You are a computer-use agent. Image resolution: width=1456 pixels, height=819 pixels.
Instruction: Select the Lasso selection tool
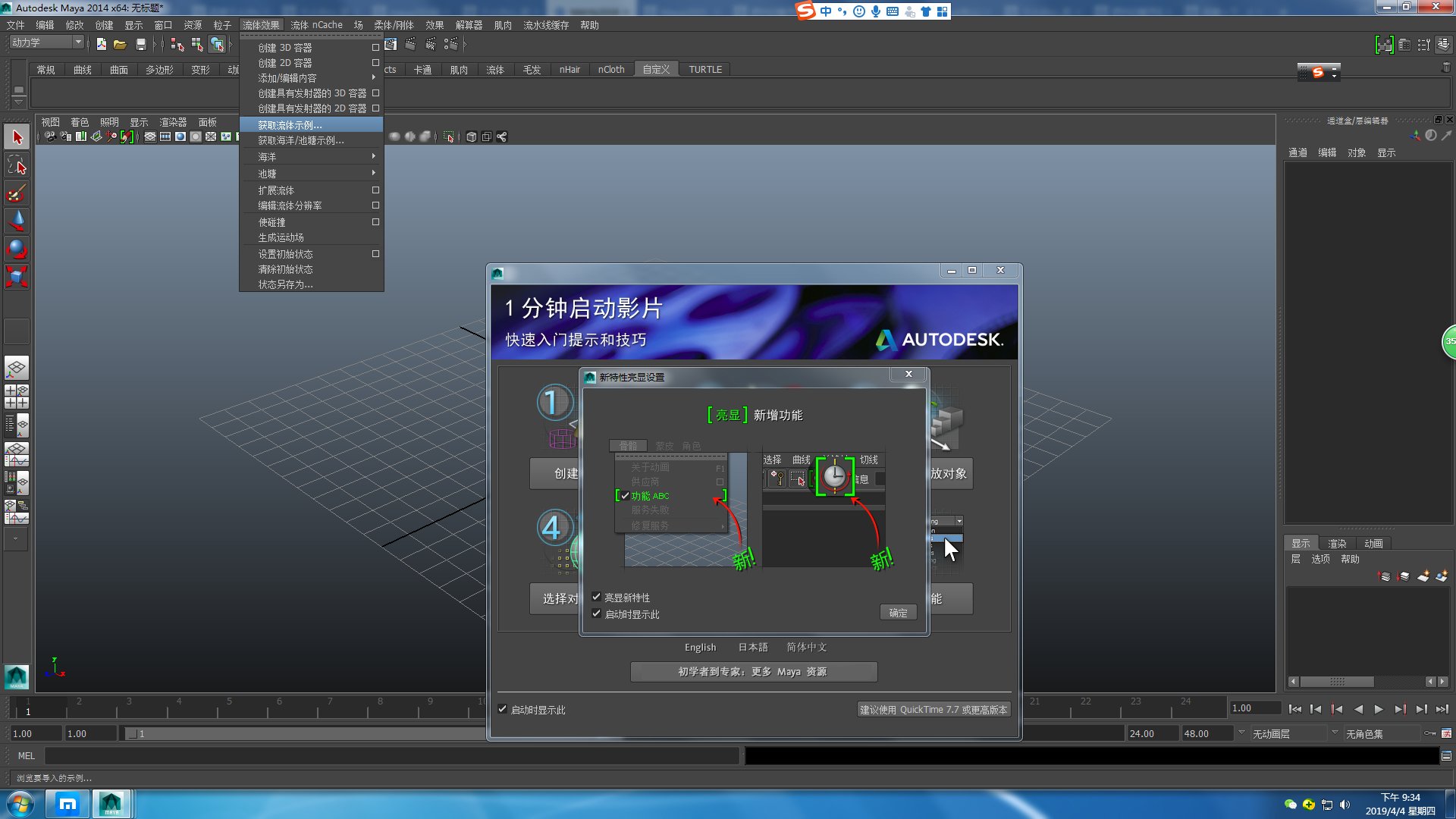17,165
